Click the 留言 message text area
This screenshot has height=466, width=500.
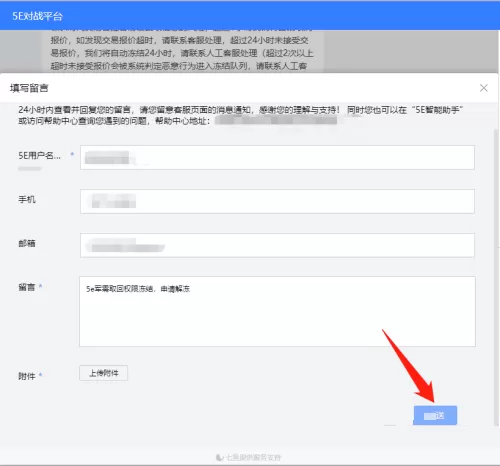277,311
